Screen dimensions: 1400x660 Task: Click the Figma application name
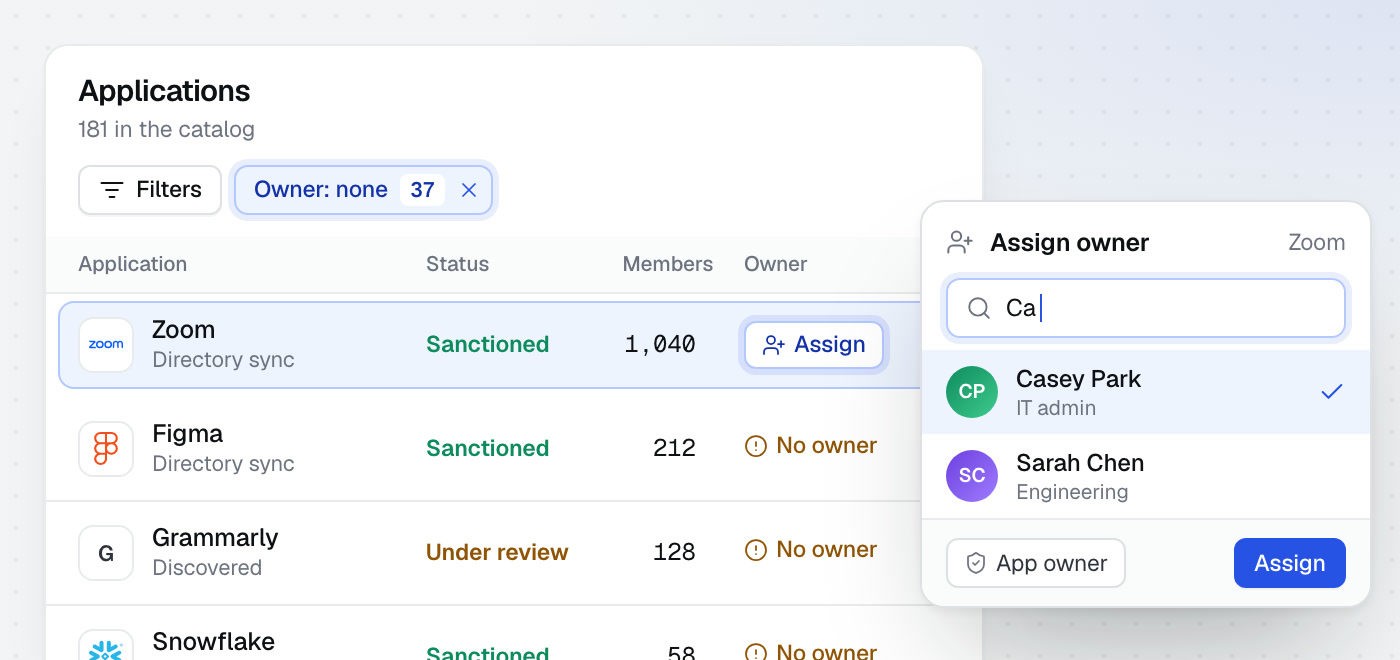[x=187, y=434]
